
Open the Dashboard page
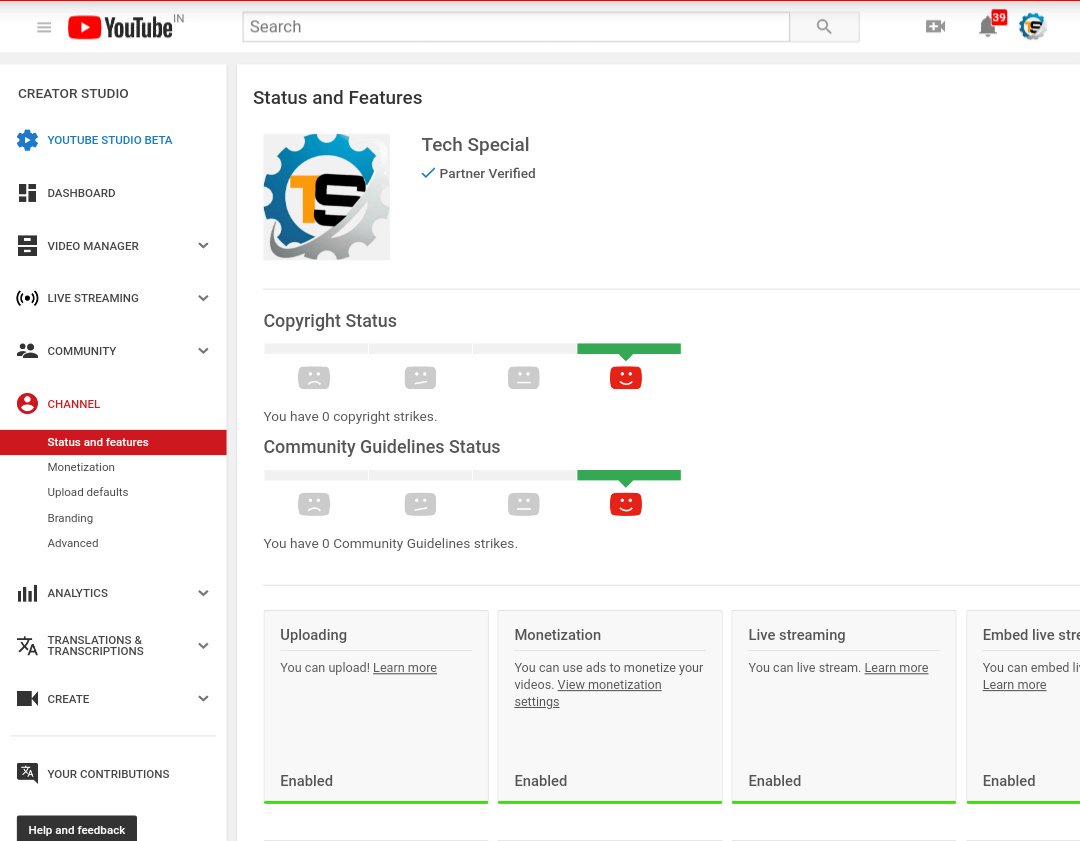tap(81, 193)
